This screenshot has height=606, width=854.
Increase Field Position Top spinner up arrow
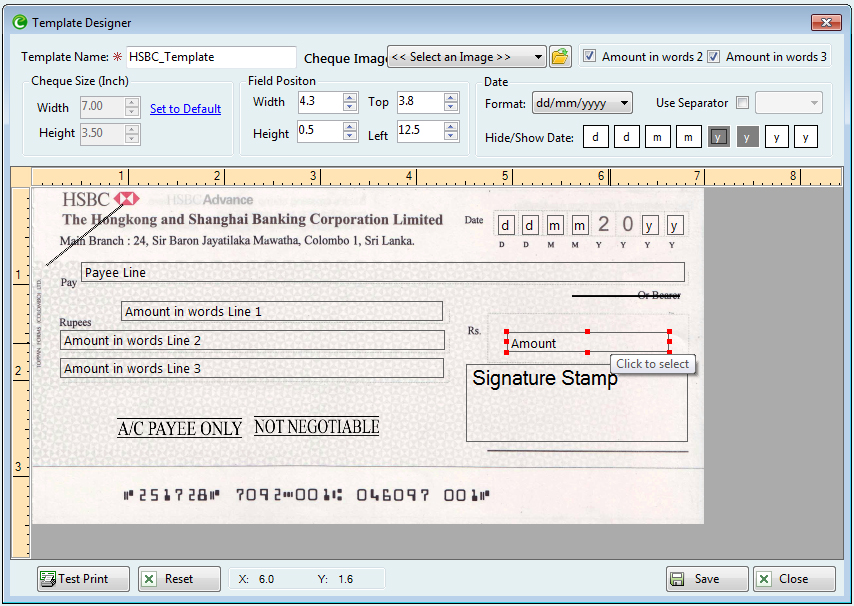(450, 97)
